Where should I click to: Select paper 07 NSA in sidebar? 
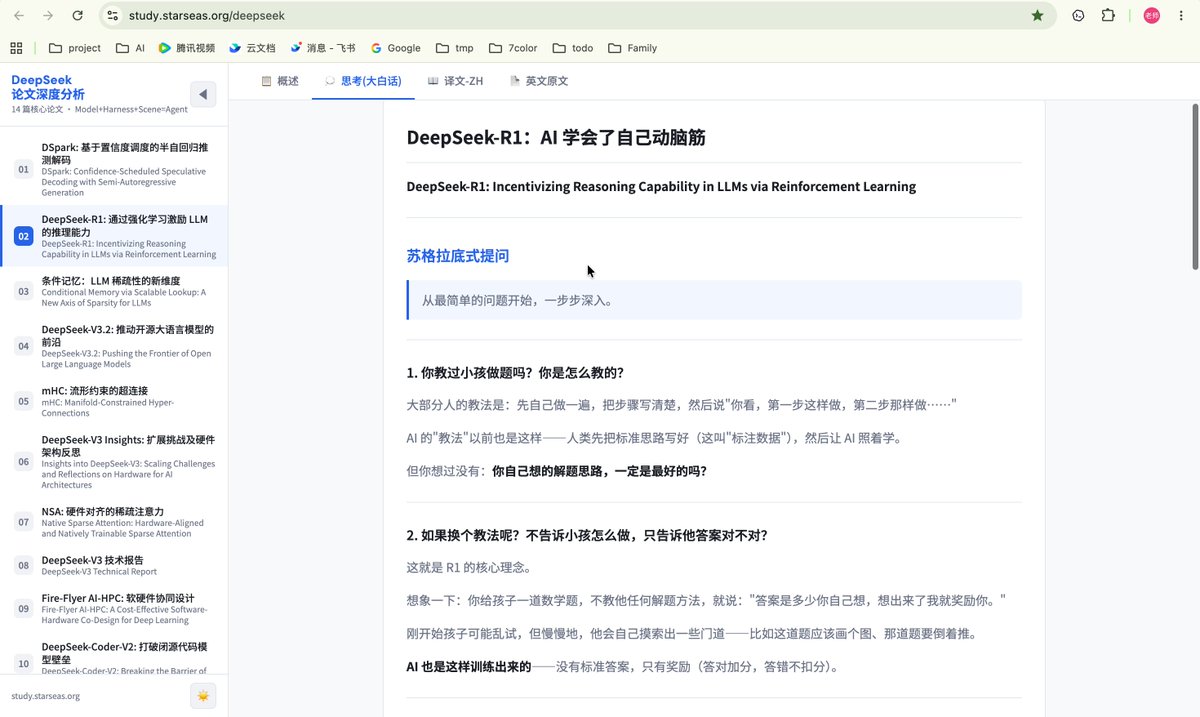coord(114,522)
